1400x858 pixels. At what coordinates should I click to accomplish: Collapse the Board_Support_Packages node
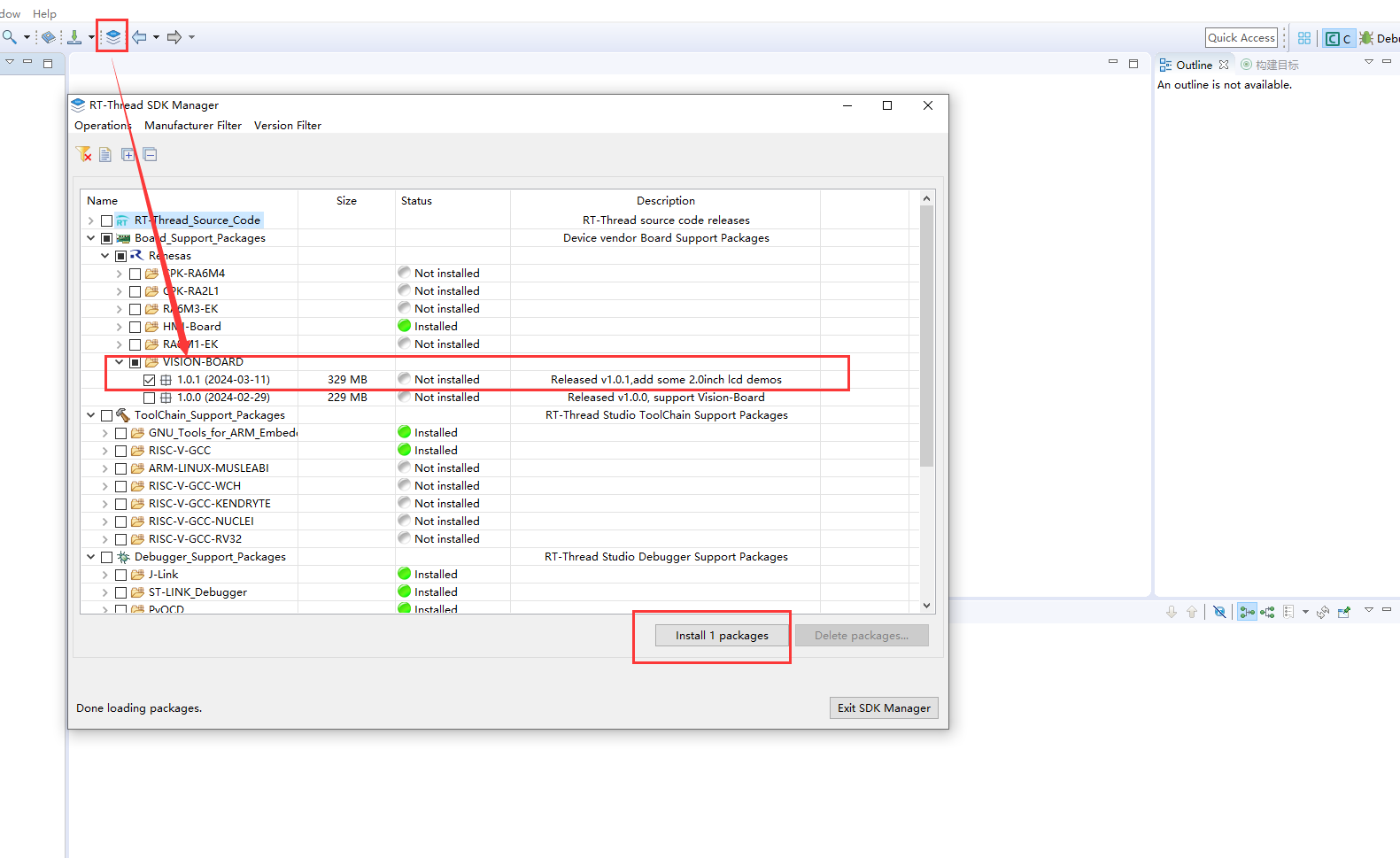tap(90, 238)
